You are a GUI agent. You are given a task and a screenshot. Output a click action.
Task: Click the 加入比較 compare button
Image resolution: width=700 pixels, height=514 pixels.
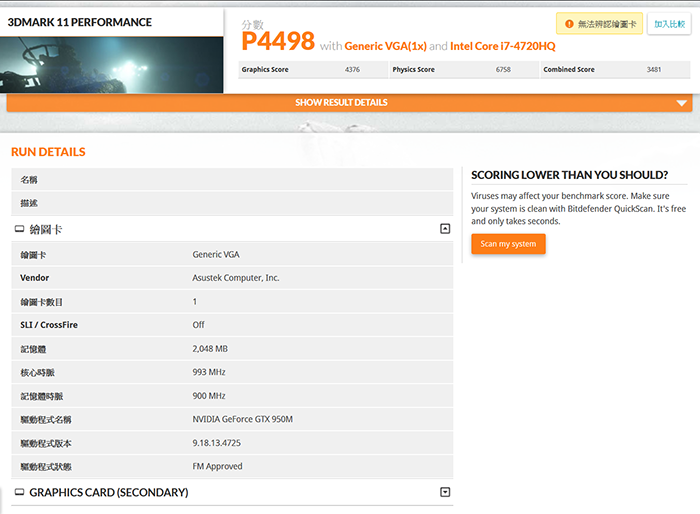pyautogui.click(x=669, y=24)
